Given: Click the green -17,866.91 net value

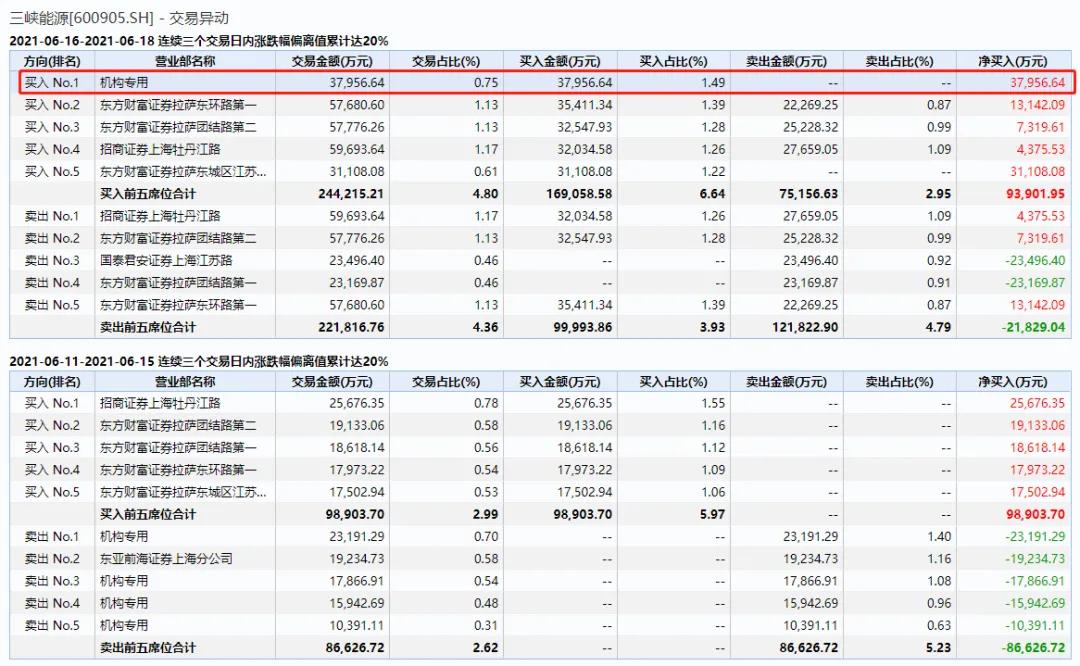Looking at the screenshot, I should tap(1035, 581).
